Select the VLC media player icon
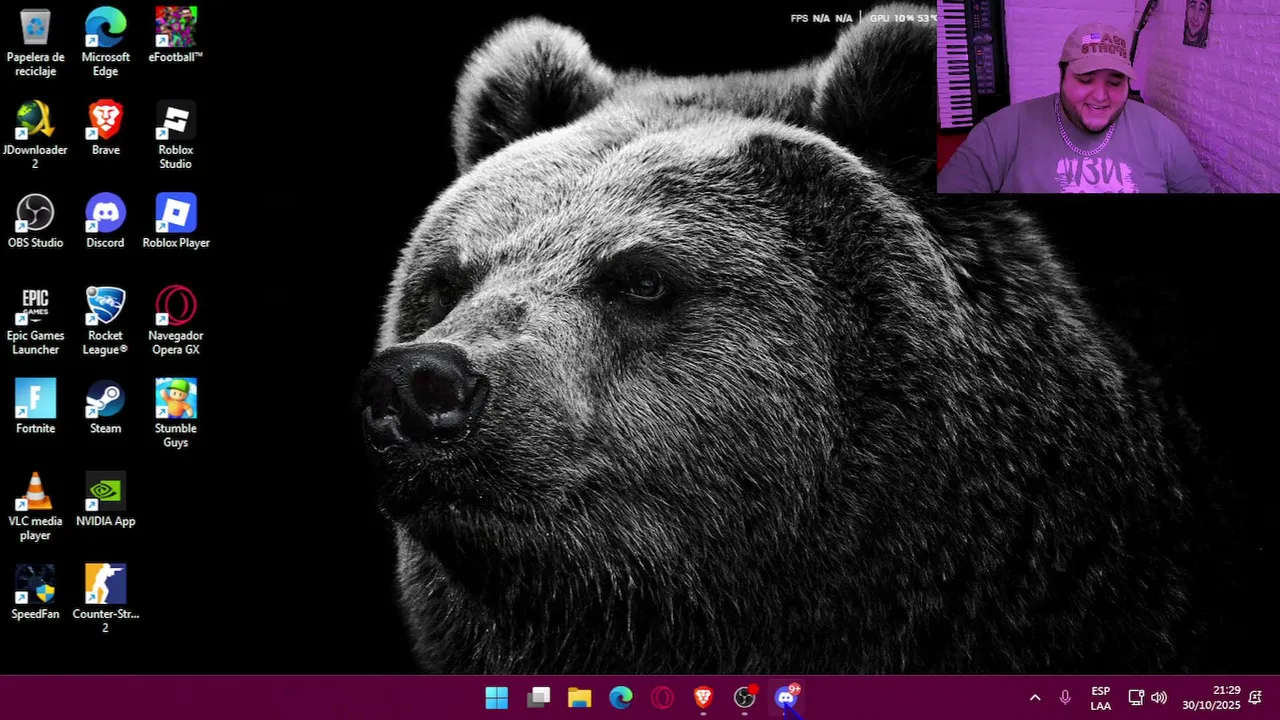This screenshot has height=720, width=1280. click(35, 507)
